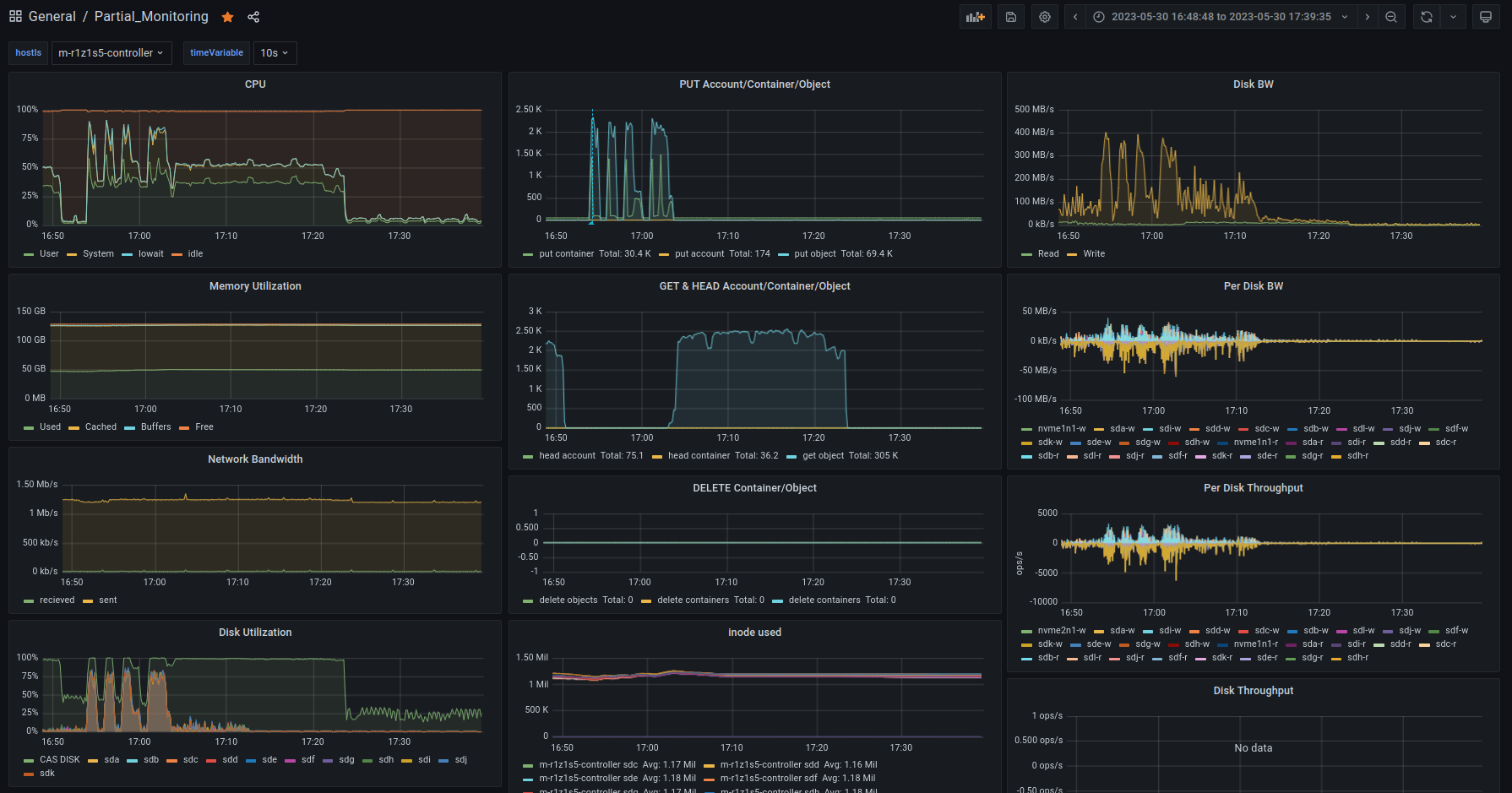Screen dimensions: 1512x793
Task: Refresh the dashboard
Action: click(x=1427, y=17)
